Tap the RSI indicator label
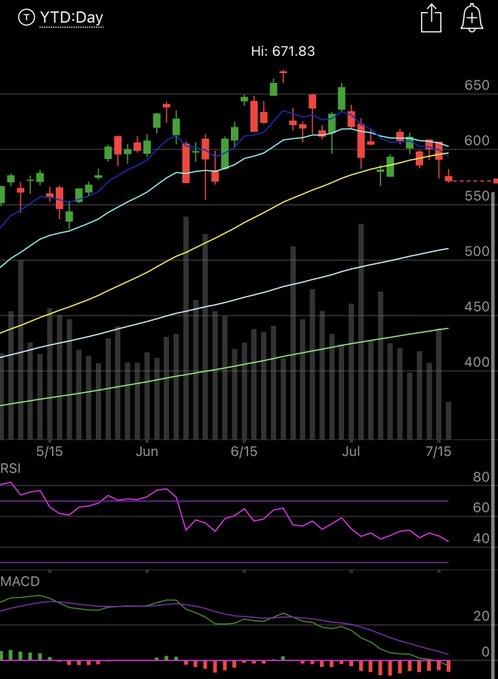 (x=10, y=468)
